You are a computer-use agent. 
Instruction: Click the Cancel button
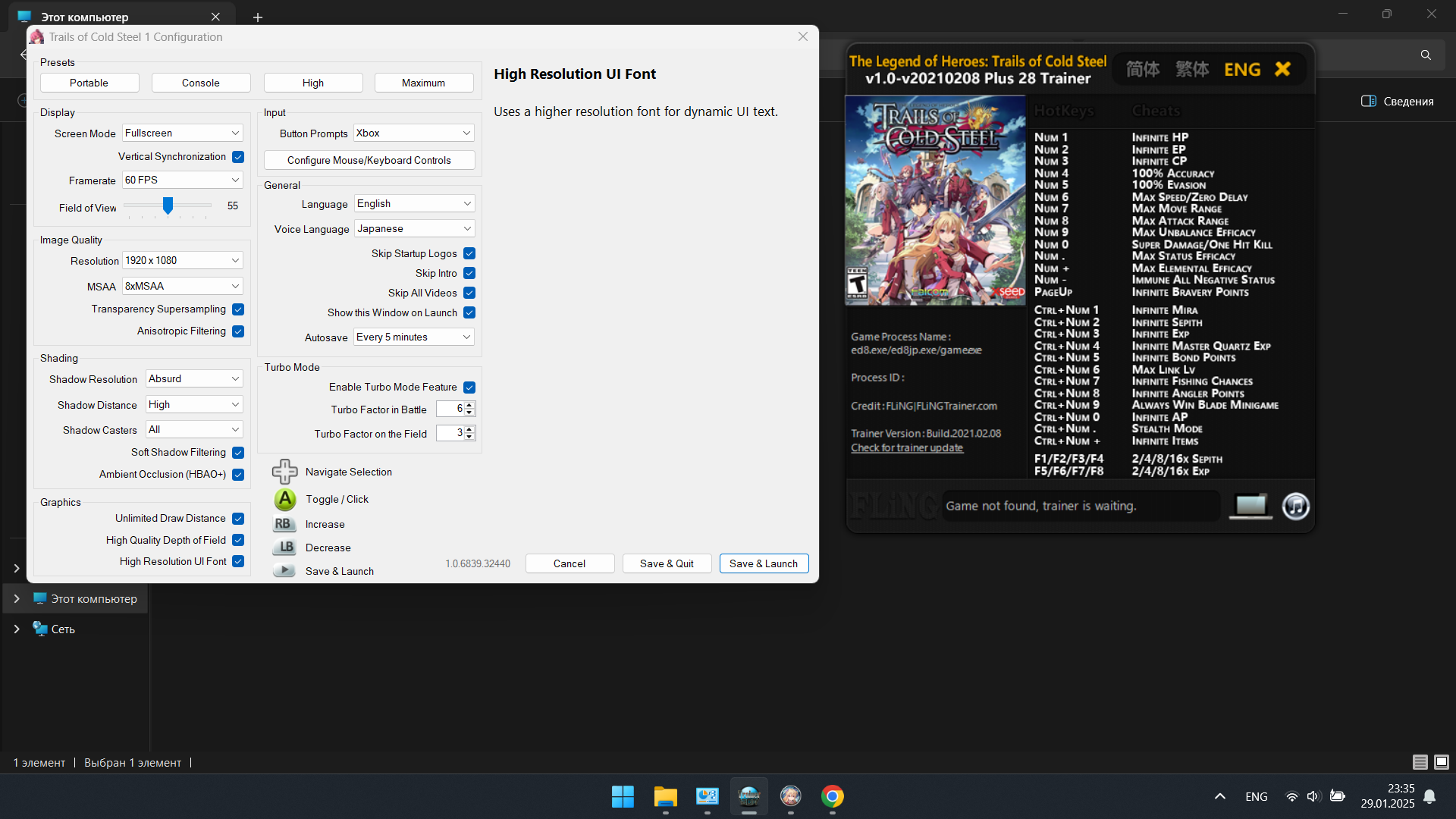(x=570, y=563)
